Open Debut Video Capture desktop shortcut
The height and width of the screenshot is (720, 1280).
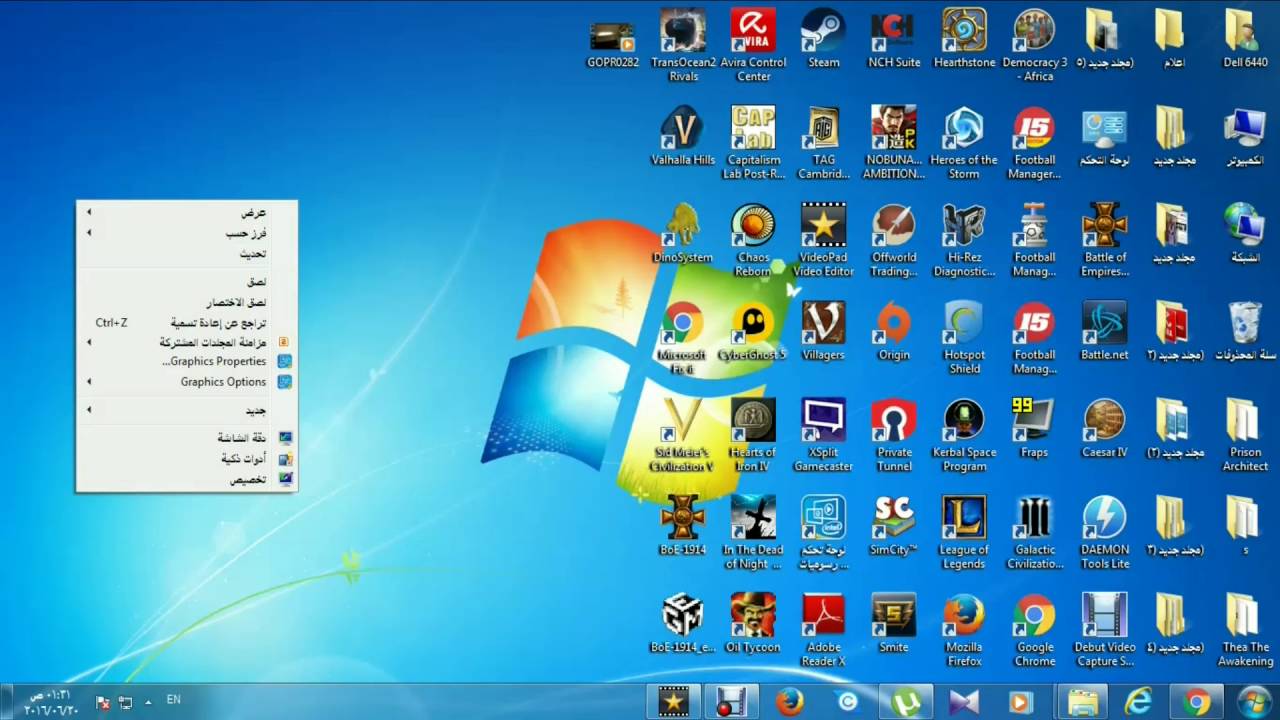(x=1104, y=631)
